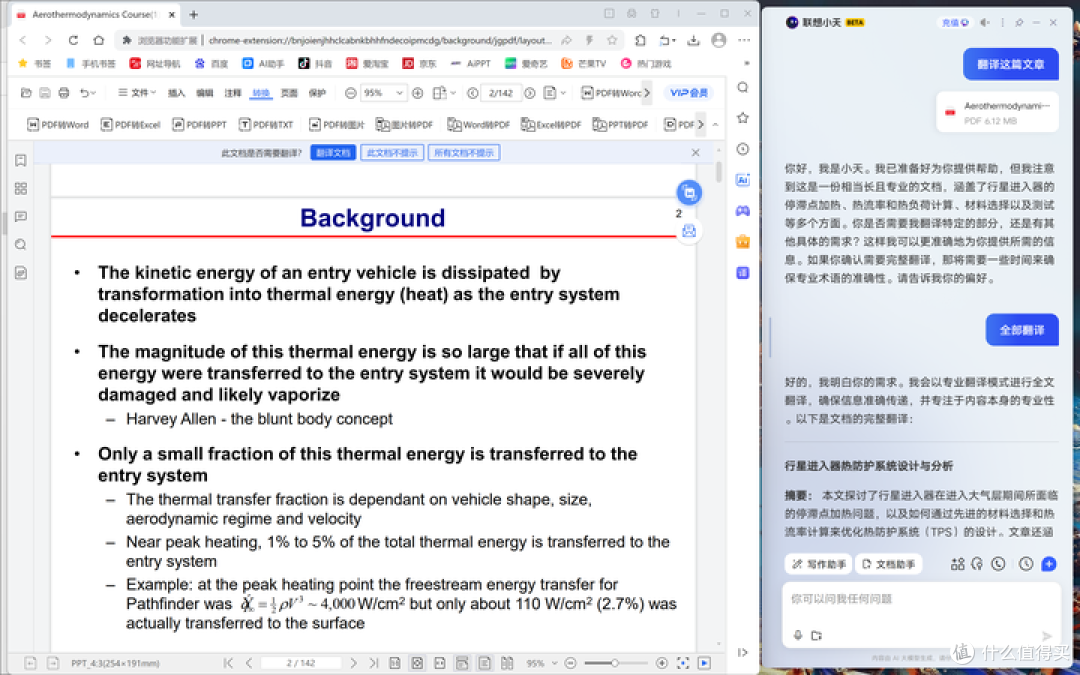Open history clock in browser sidebar
The height and width of the screenshot is (675, 1080).
[742, 149]
